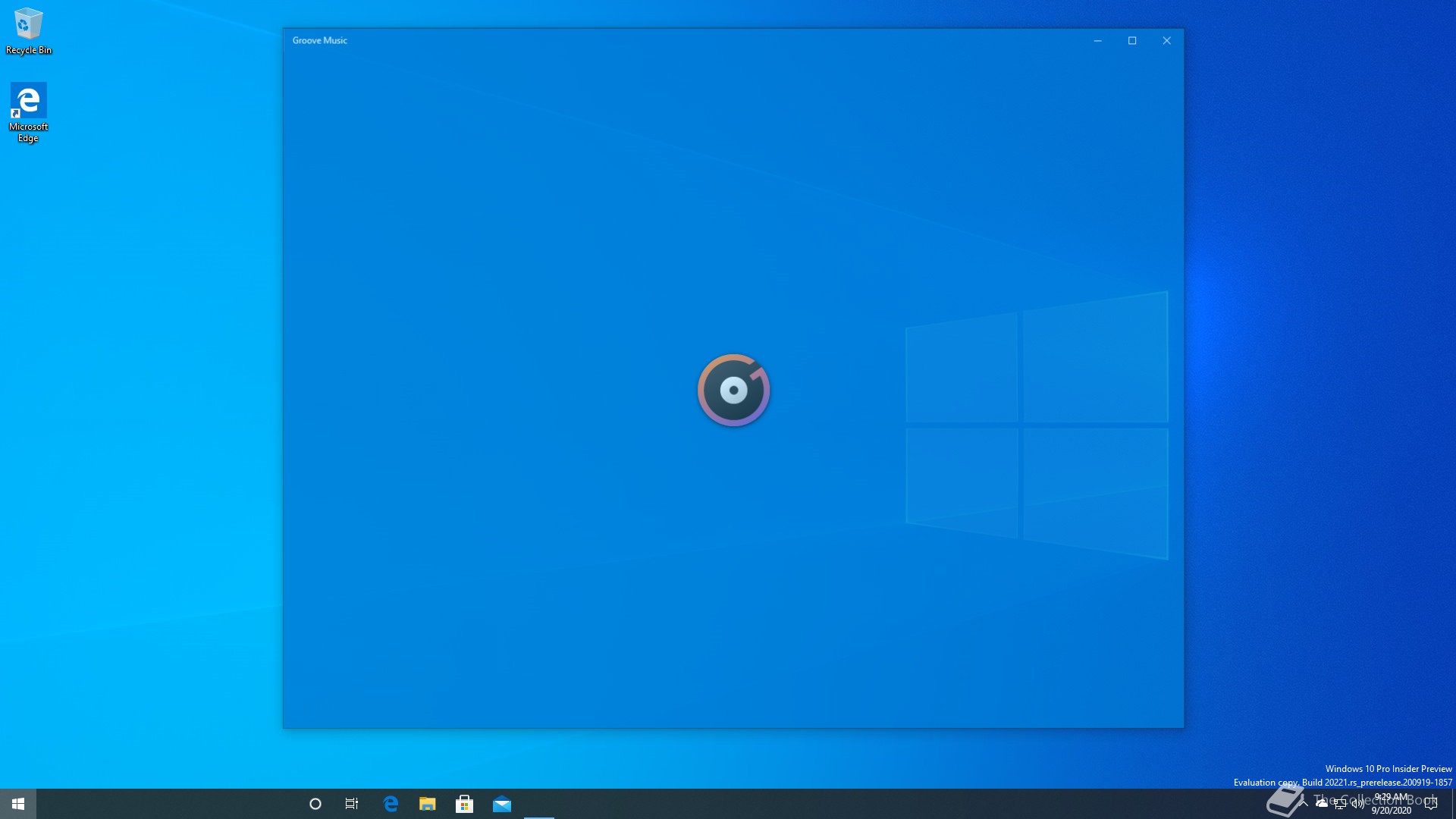Open Cortana circle on taskbar

pyautogui.click(x=315, y=804)
